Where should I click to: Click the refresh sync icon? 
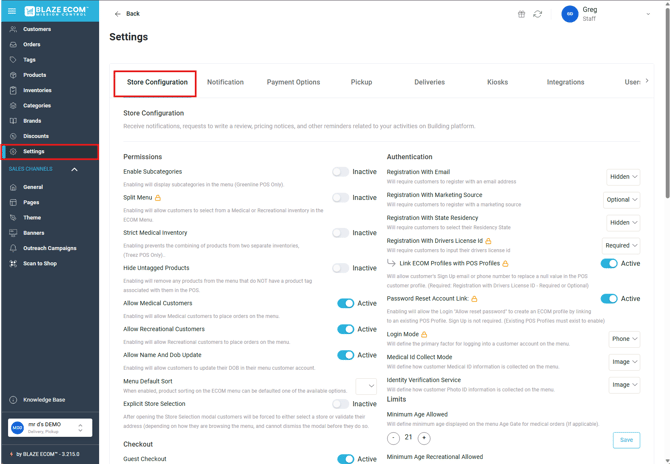pyautogui.click(x=537, y=14)
